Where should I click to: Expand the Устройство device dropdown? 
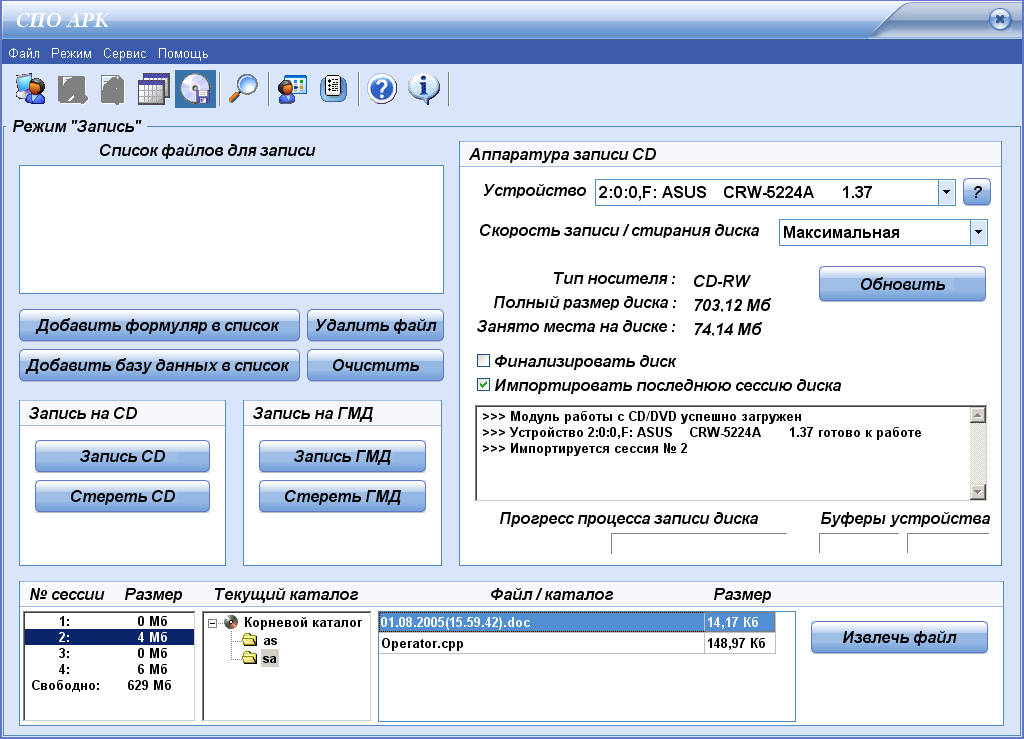946,192
